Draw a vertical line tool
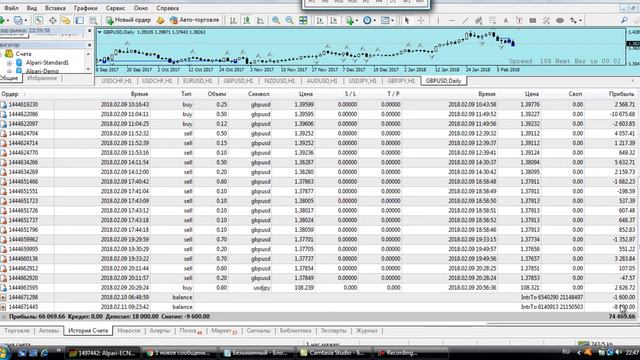The image size is (640, 360). click(438, 20)
